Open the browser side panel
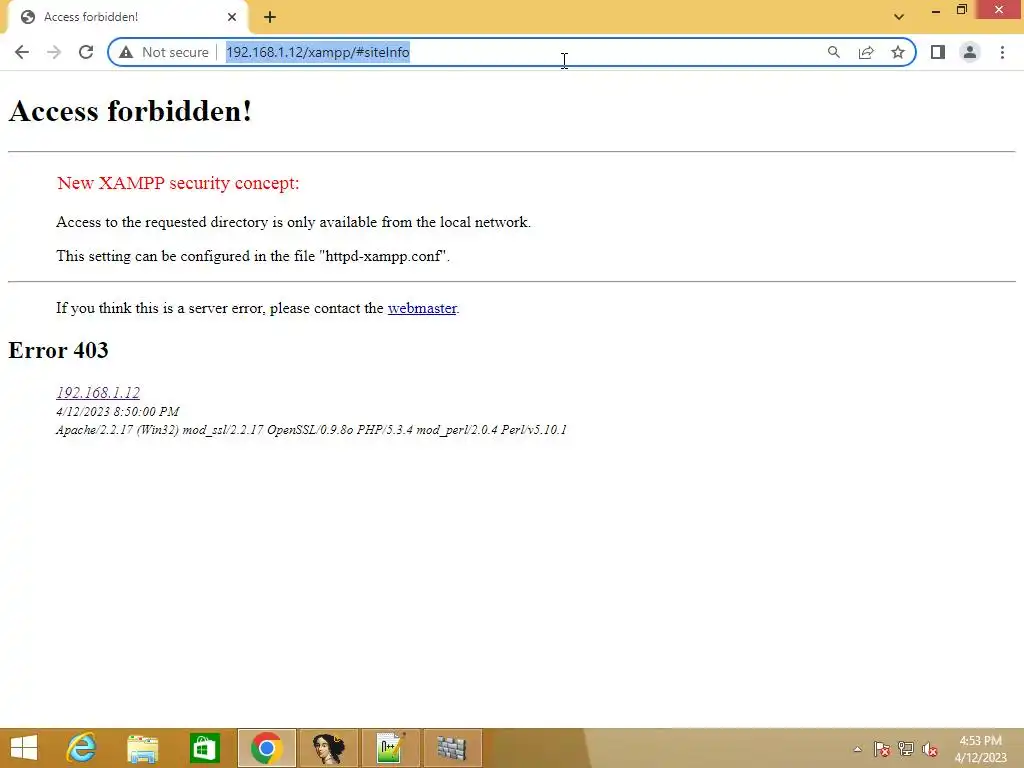The width and height of the screenshot is (1024, 768). coord(938,52)
